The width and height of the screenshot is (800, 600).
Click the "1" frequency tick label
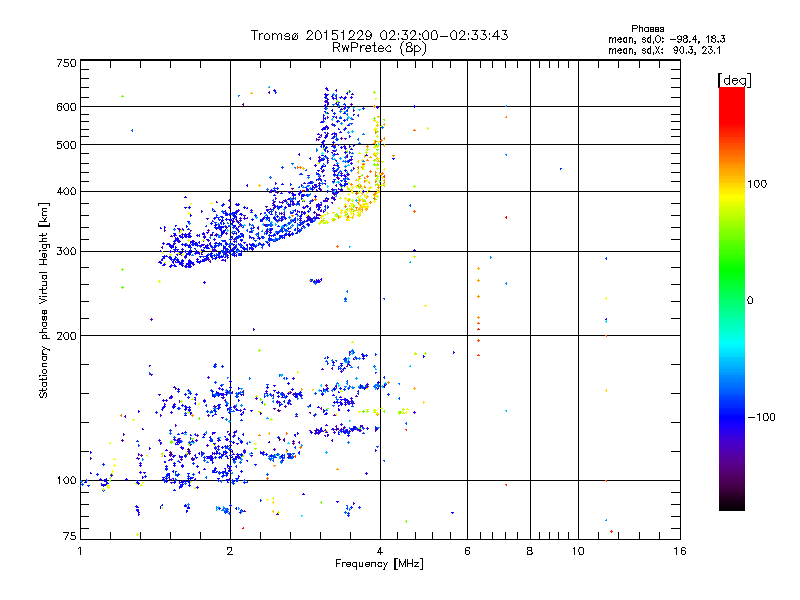coord(80,551)
